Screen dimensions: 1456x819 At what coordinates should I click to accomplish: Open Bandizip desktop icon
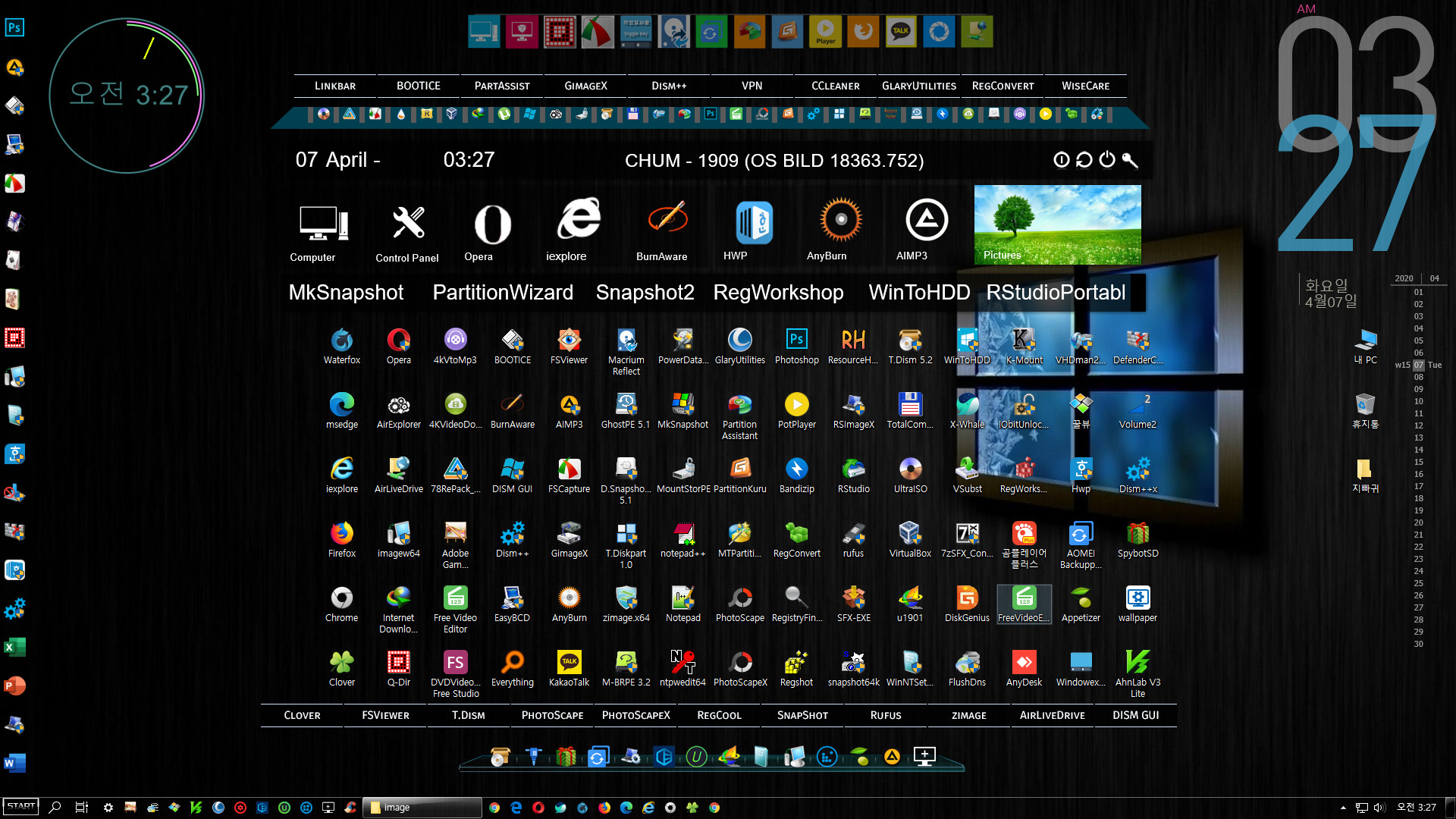click(797, 475)
